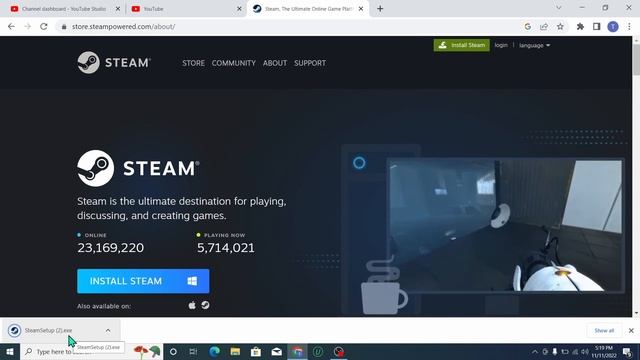640x360 pixels.
Task: Click the page vertical scrollbar thumb
Action: pos(636,59)
